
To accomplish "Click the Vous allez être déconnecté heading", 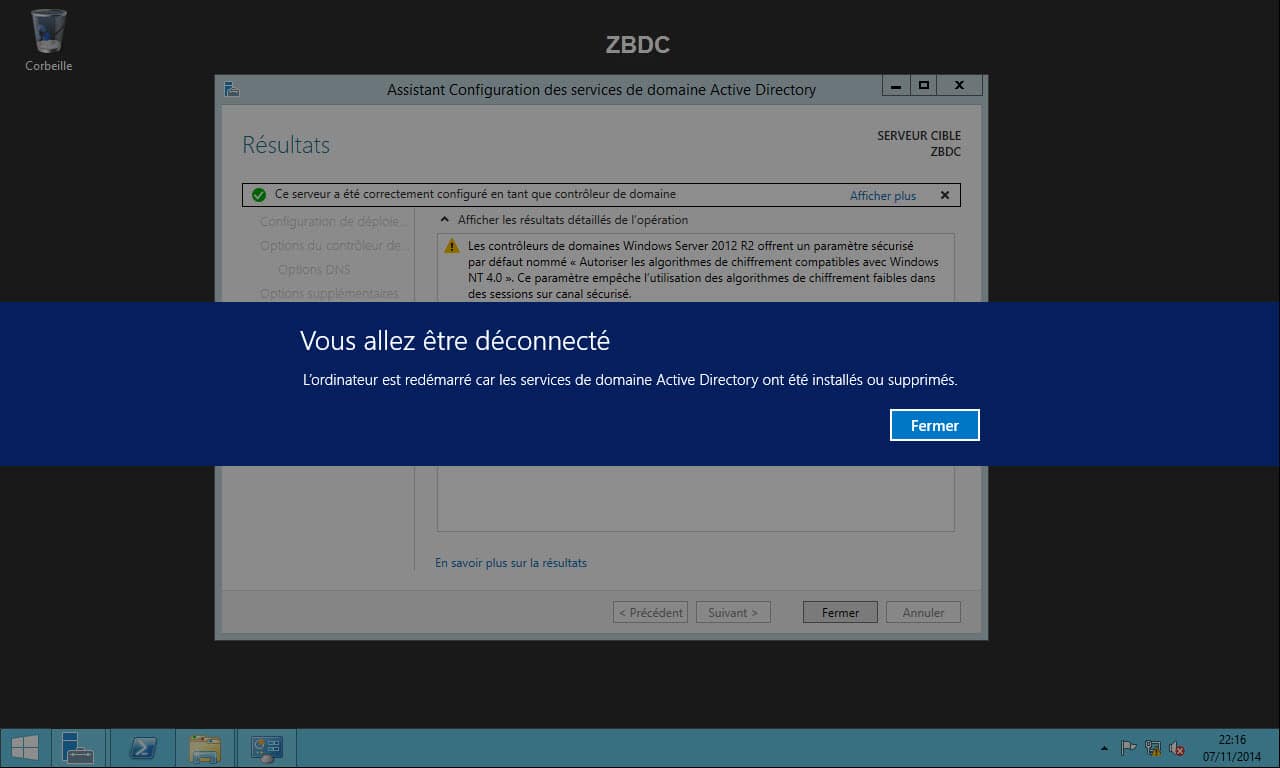I will pyautogui.click(x=455, y=341).
